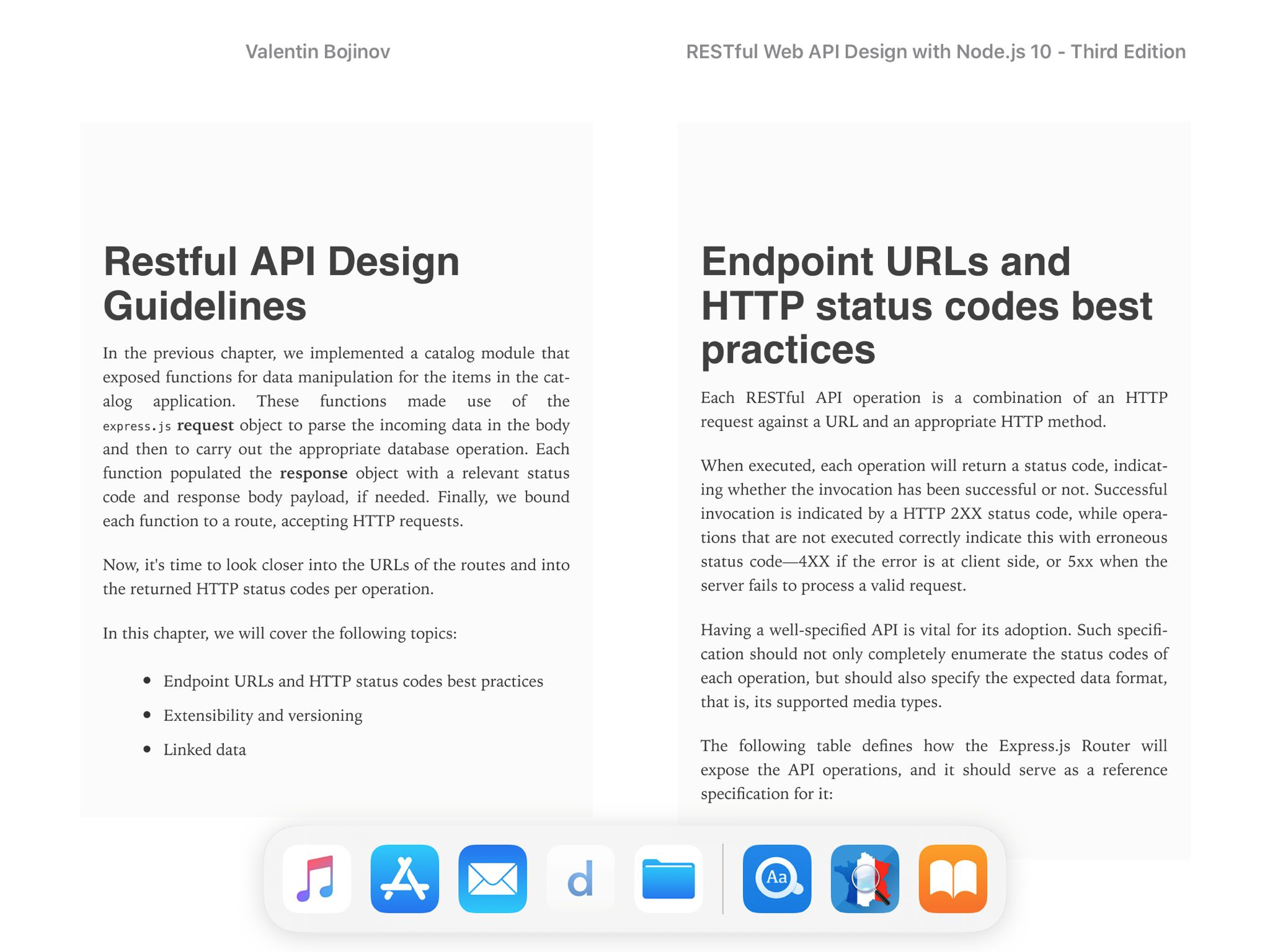Viewport: 1270px width, 952px height.
Task: Tap the book title header text
Action: [x=935, y=51]
